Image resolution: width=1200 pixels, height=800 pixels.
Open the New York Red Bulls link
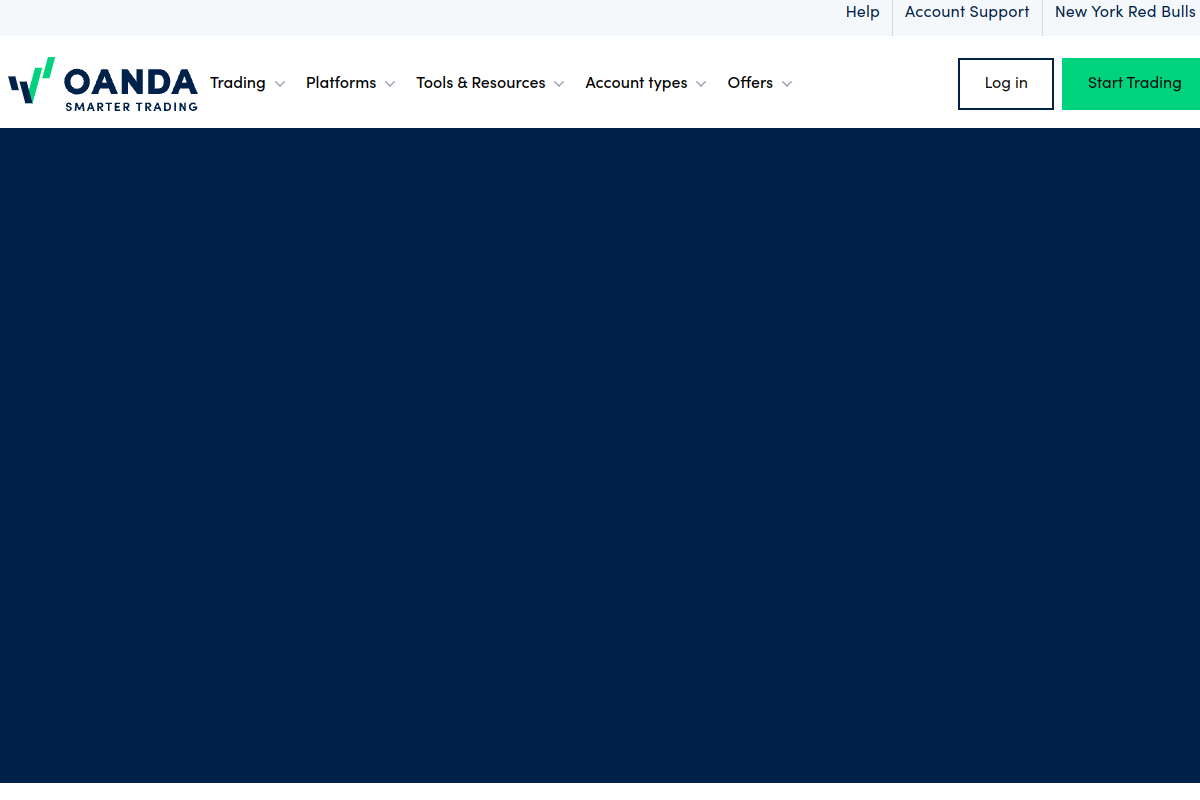(1125, 13)
